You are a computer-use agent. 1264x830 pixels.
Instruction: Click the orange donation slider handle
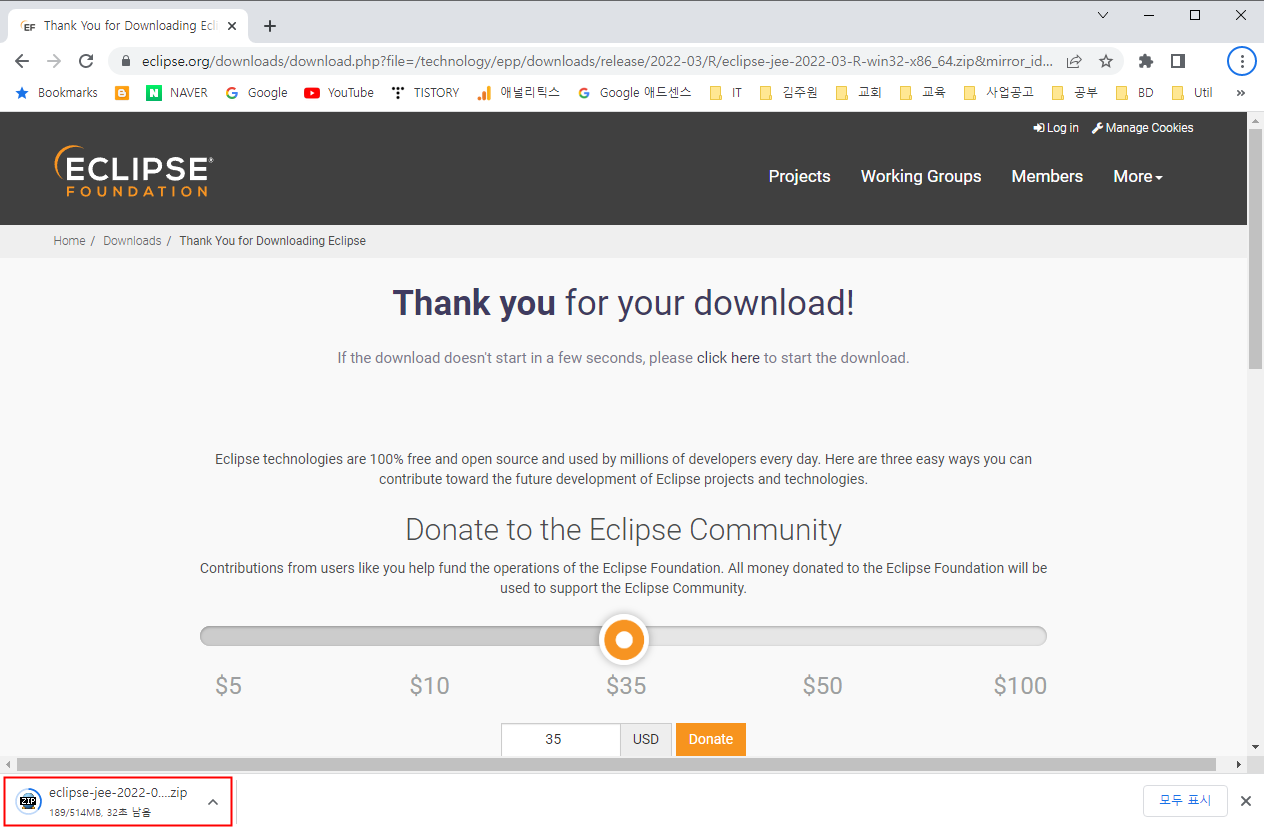click(x=624, y=639)
